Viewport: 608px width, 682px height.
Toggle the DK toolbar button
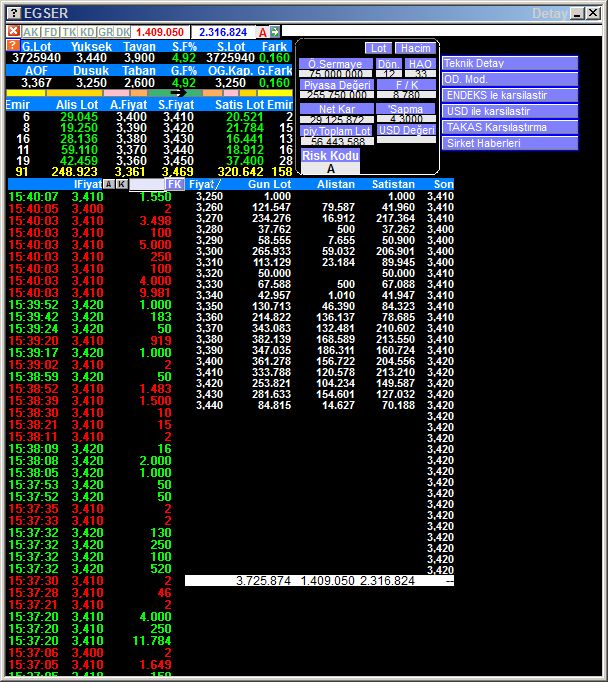(x=123, y=32)
